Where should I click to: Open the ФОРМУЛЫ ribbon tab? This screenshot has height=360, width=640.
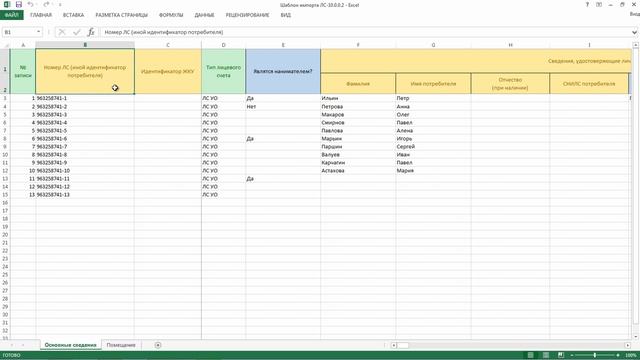click(x=171, y=15)
